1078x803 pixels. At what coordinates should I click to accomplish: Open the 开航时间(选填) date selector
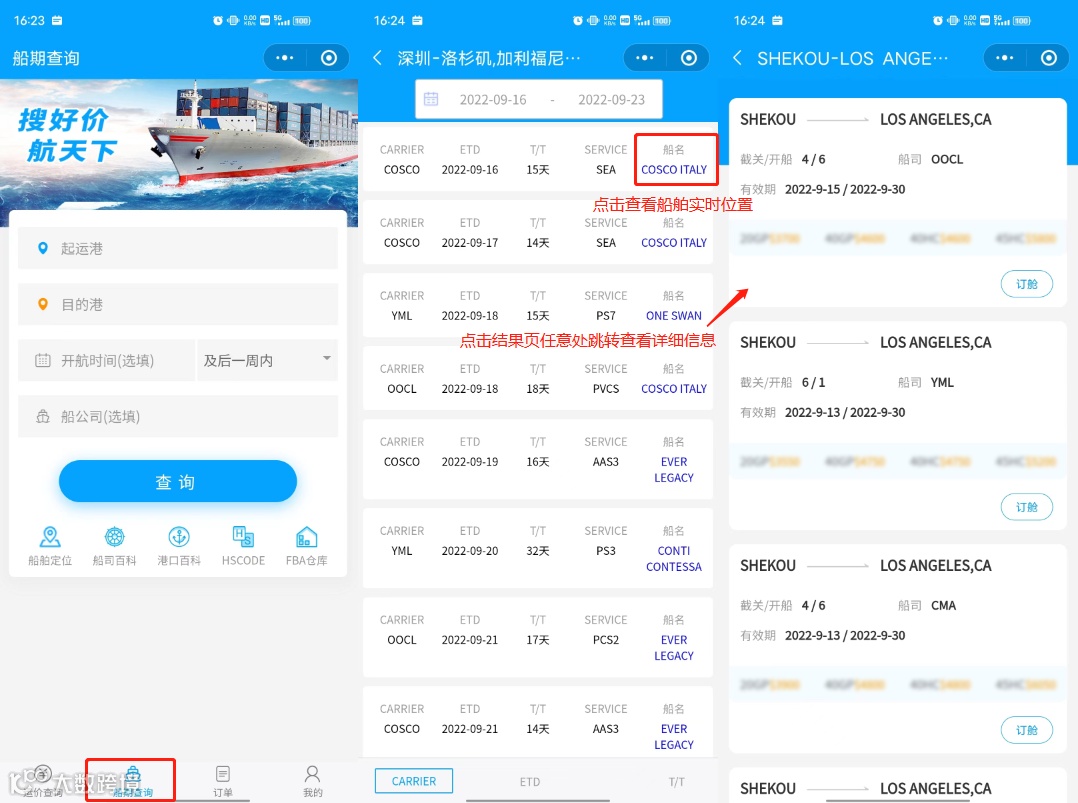106,359
